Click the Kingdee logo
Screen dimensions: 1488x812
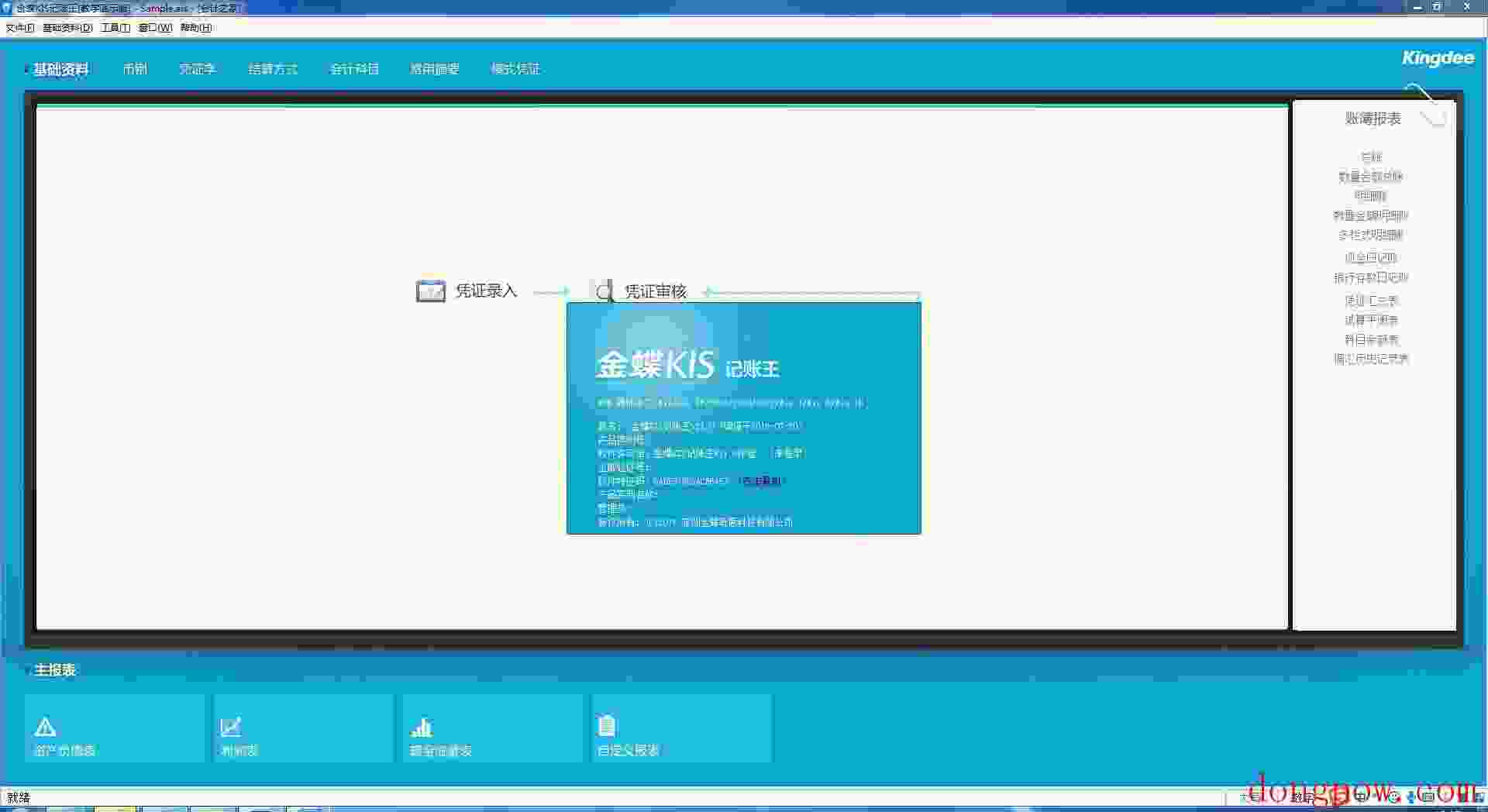[1438, 58]
